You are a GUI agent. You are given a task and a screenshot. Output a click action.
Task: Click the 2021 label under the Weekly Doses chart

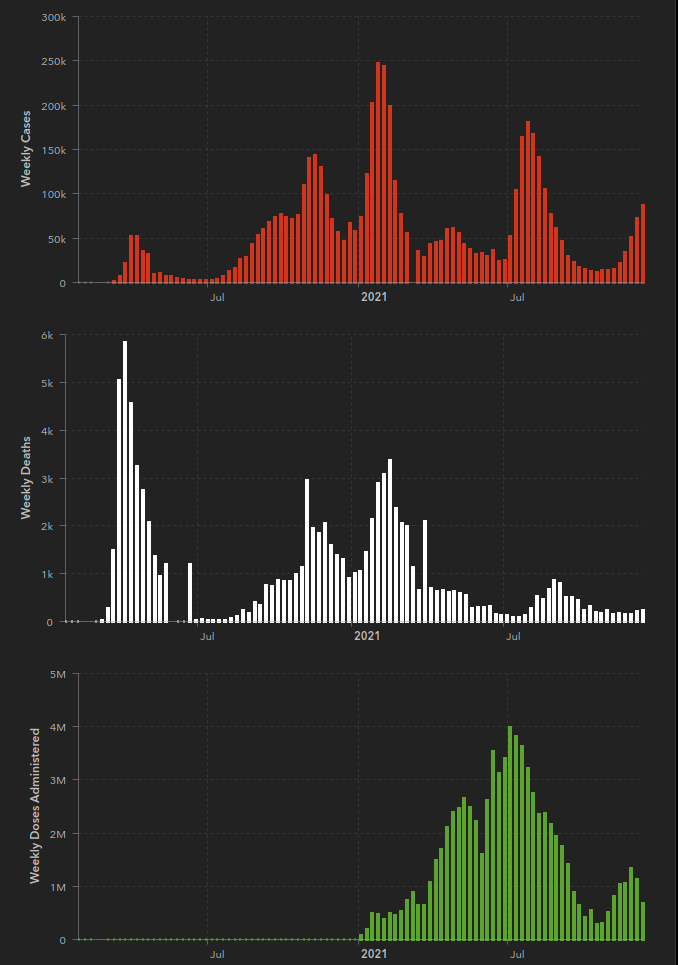point(373,954)
